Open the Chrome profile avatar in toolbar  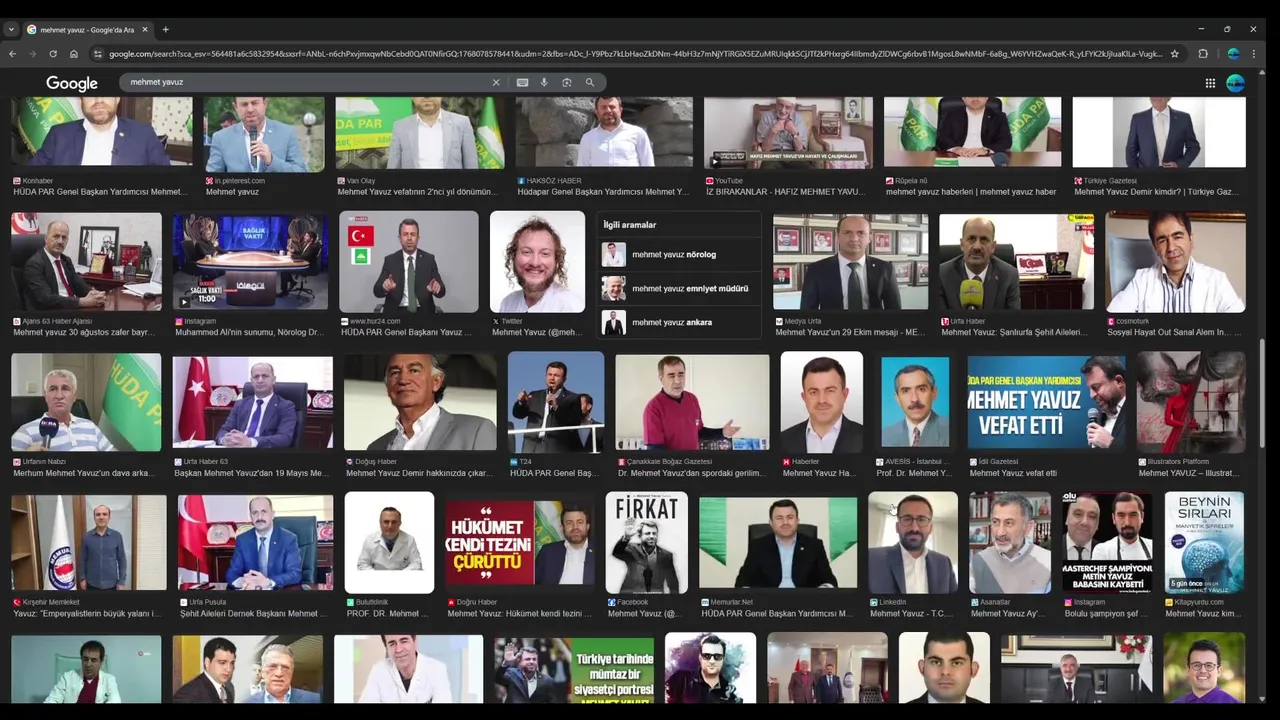[1233, 54]
